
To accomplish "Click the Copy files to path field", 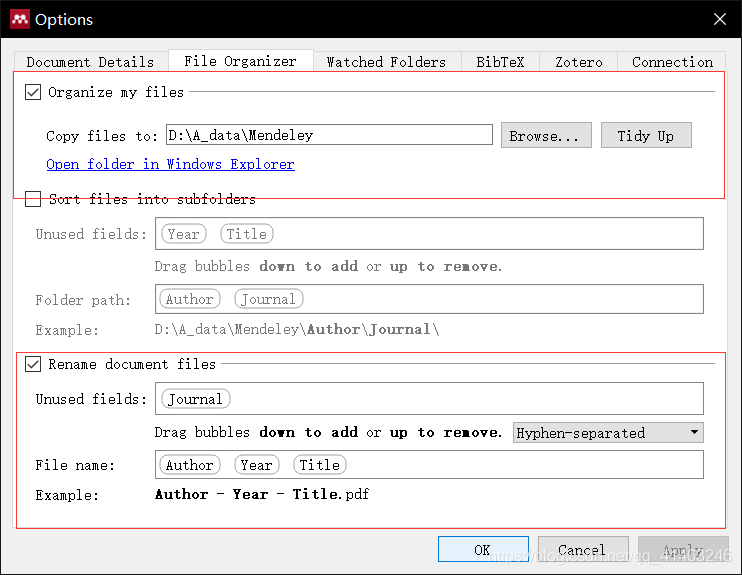I will click(x=329, y=135).
